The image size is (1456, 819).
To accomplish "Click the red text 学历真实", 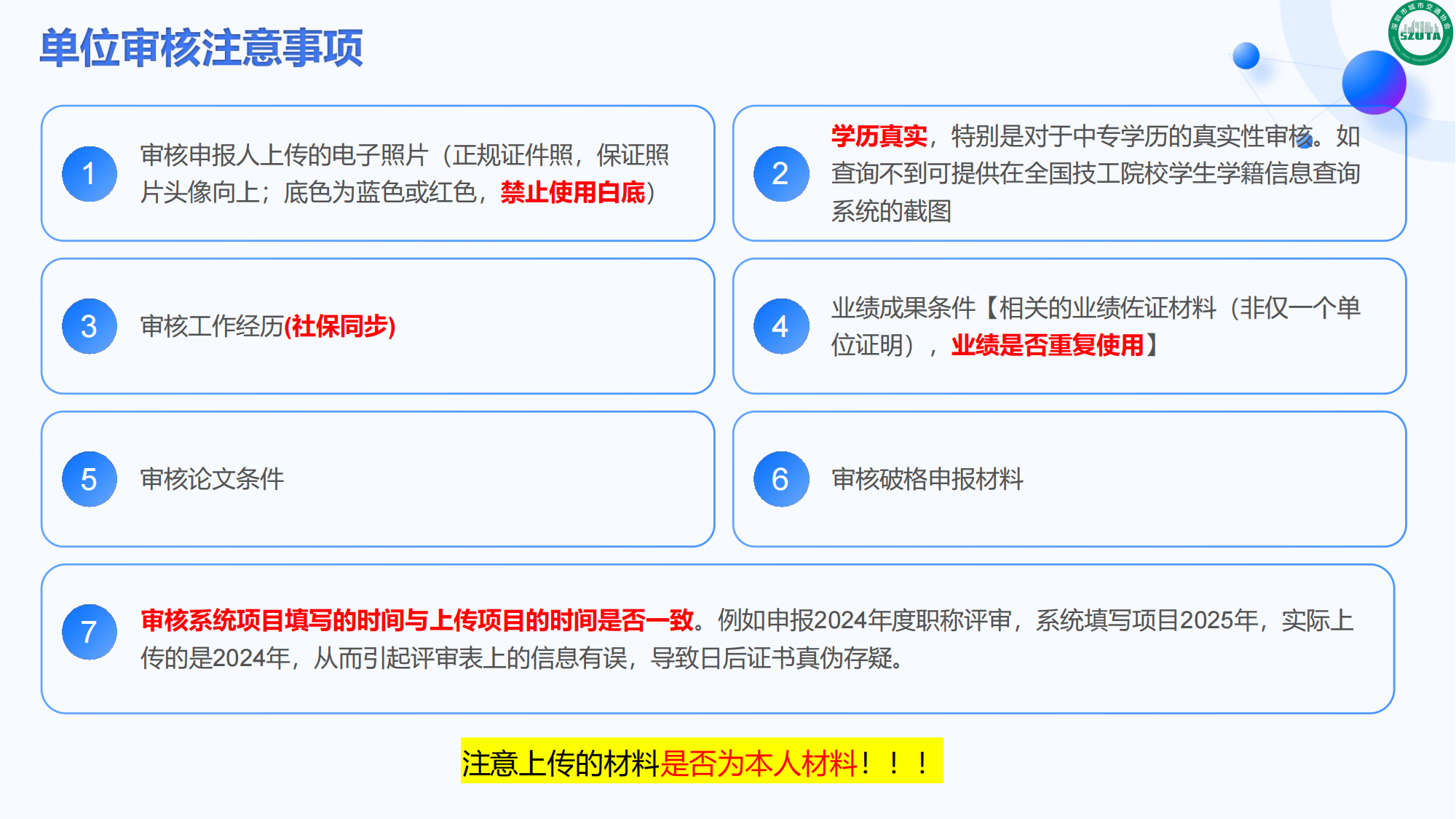I will pyautogui.click(x=879, y=136).
